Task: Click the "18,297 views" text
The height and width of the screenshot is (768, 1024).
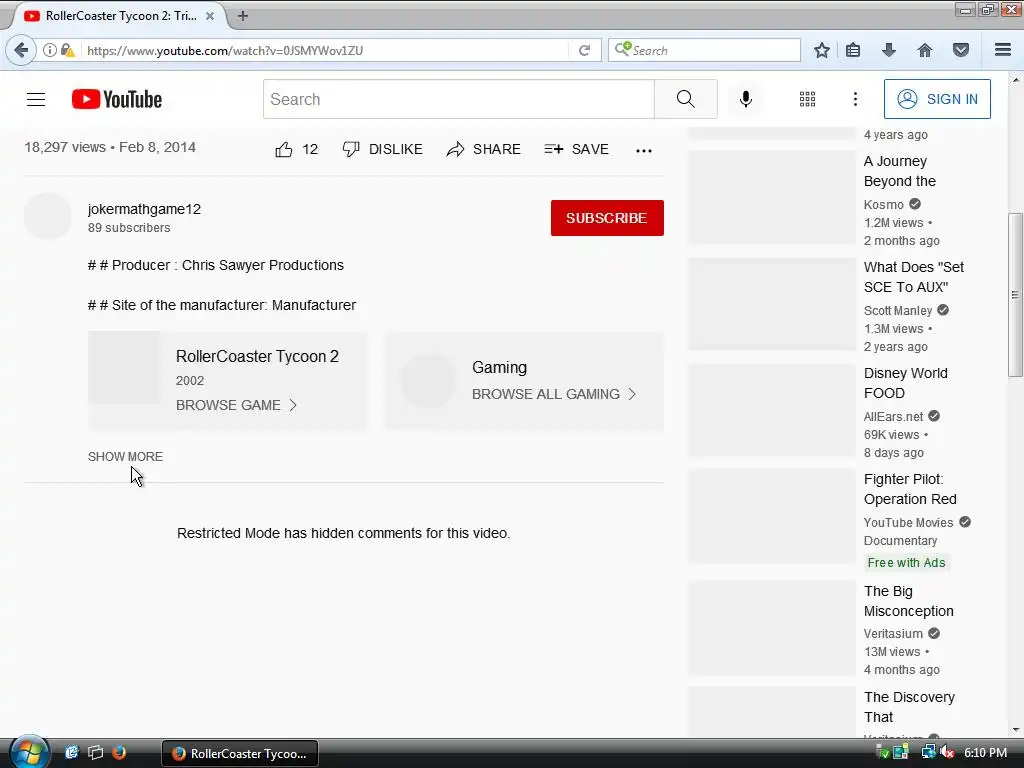Action: click(x=65, y=147)
